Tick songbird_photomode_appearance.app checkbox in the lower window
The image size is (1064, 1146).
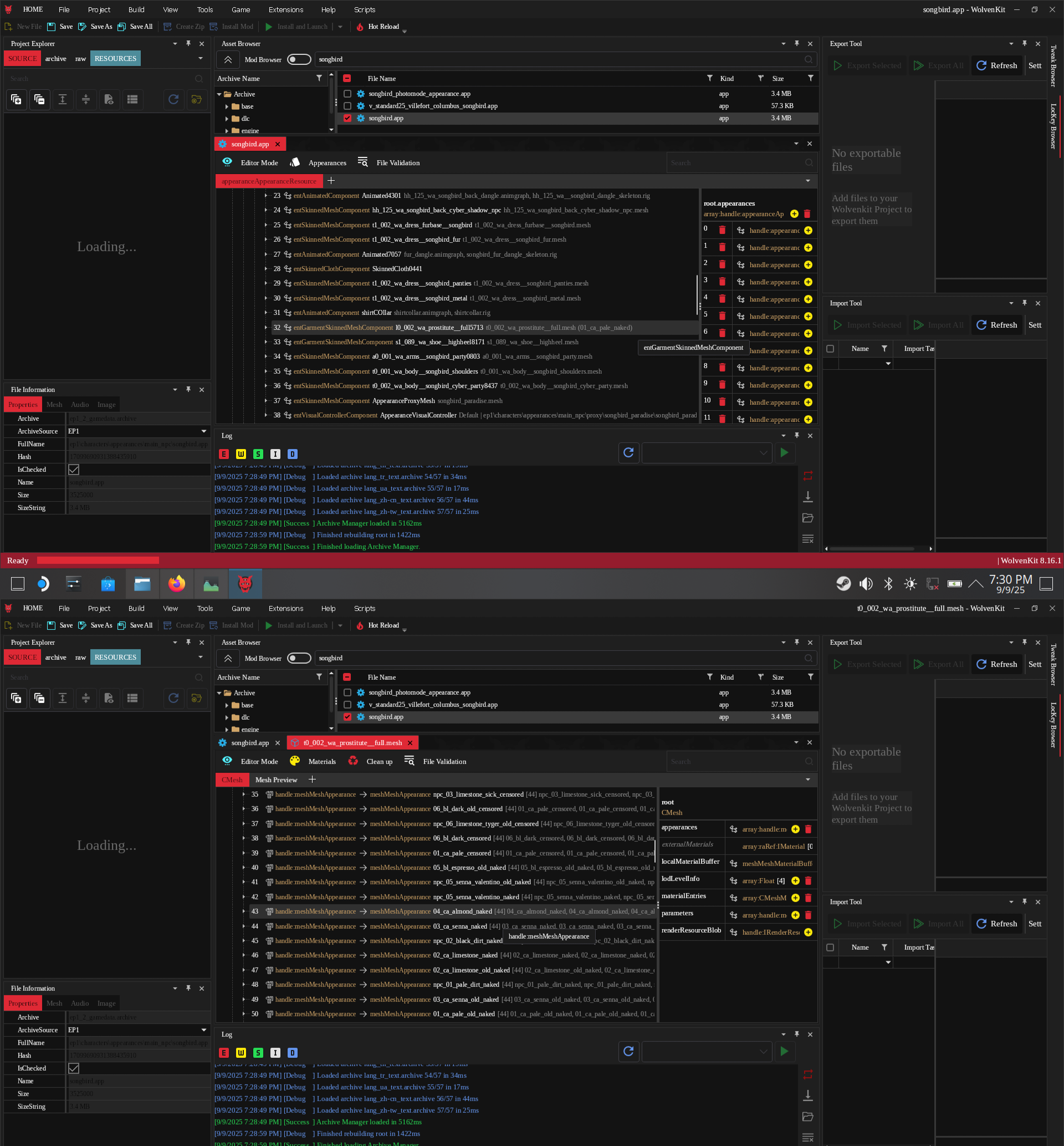click(x=347, y=692)
